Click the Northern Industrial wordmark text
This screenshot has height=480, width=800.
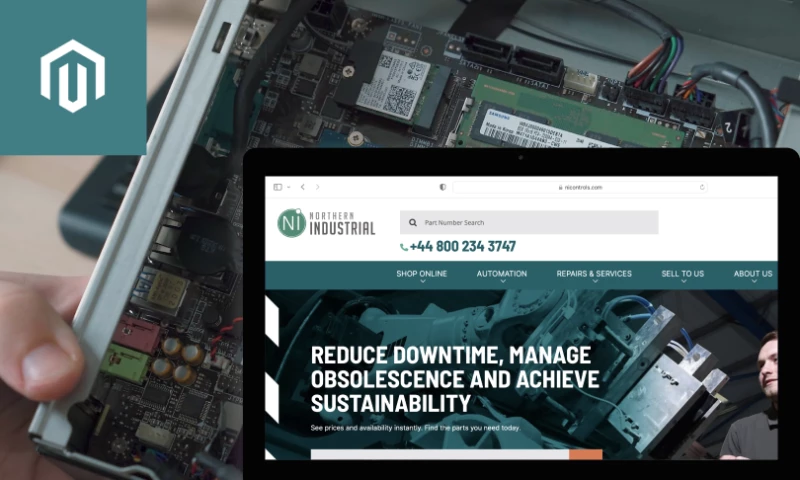pos(342,223)
